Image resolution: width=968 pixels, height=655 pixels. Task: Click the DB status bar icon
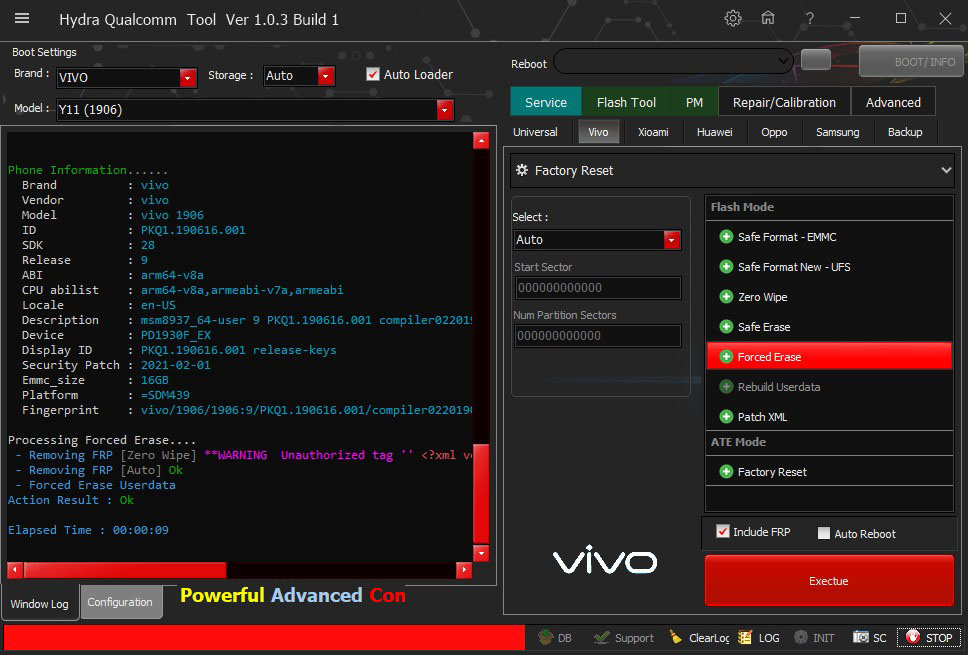[x=555, y=637]
